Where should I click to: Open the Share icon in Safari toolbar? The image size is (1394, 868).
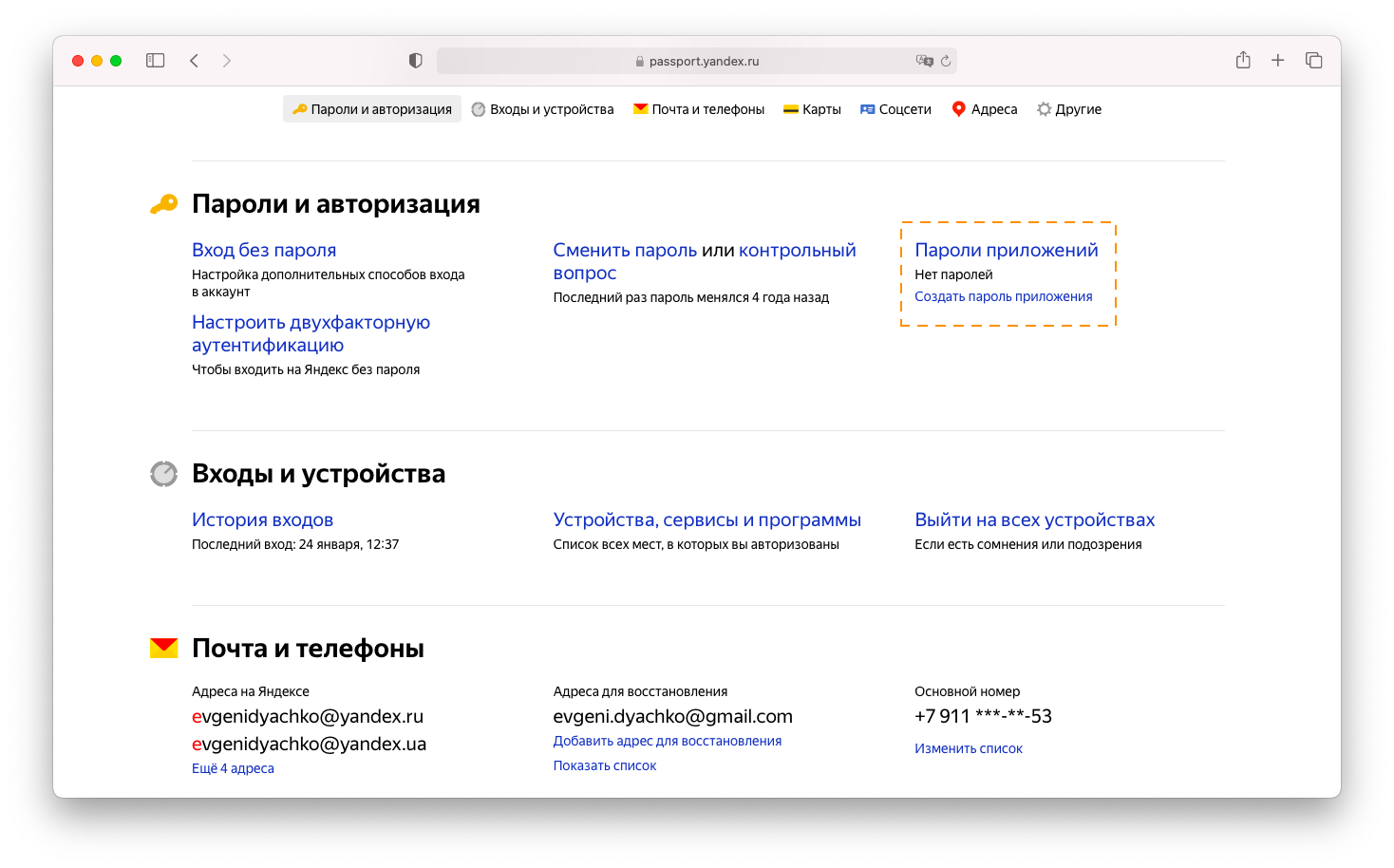click(1243, 60)
